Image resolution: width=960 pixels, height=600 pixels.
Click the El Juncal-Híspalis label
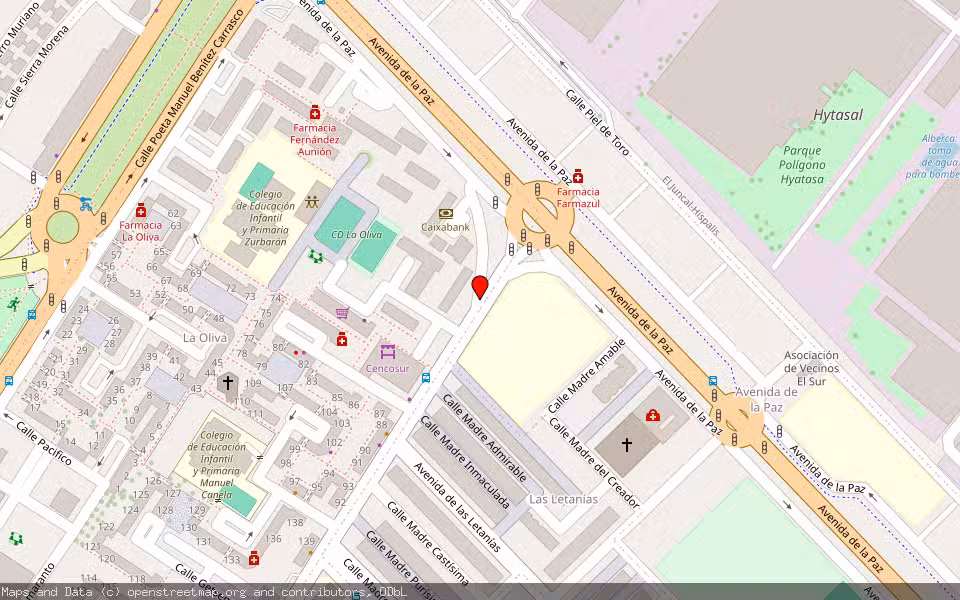[691, 206]
